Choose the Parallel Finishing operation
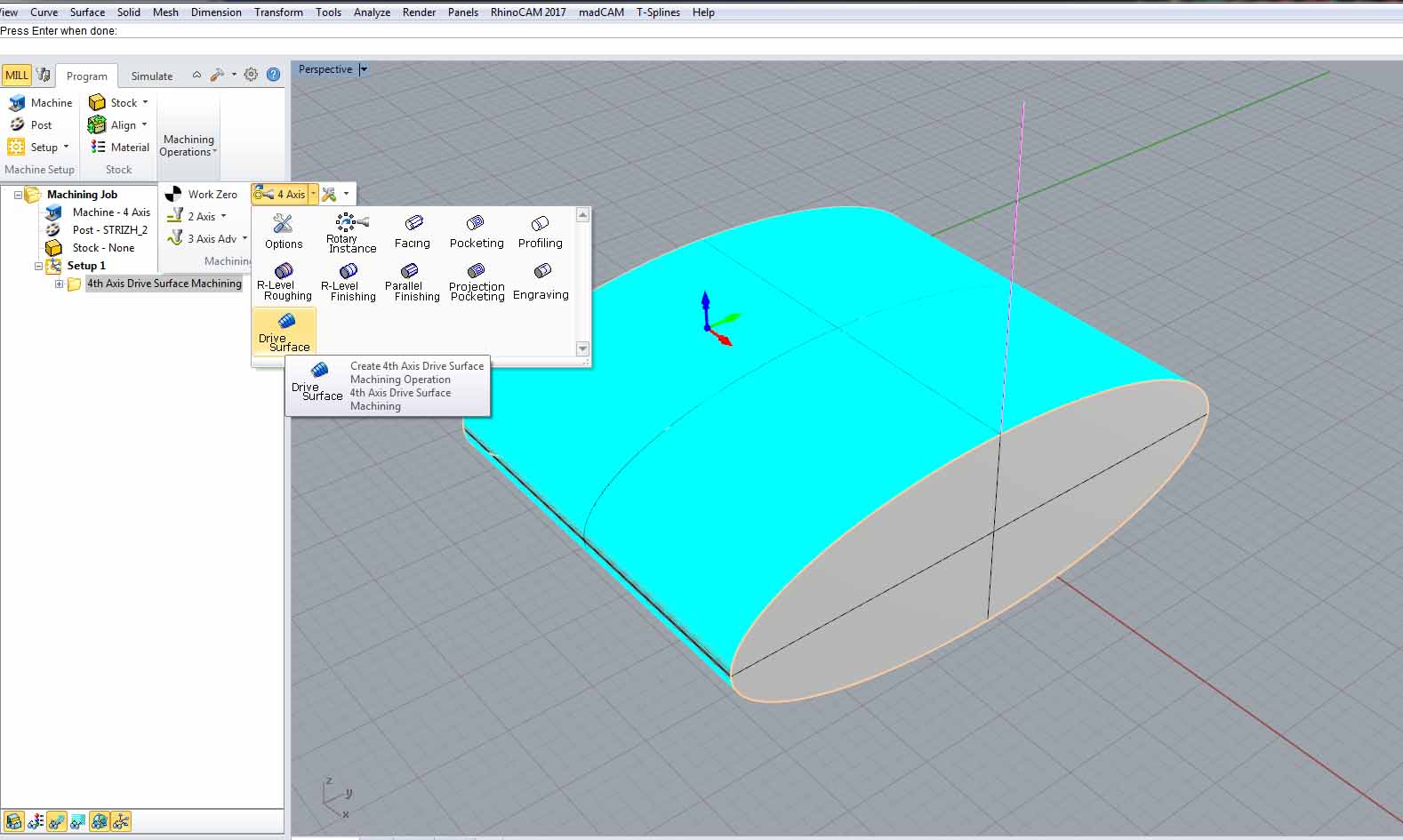This screenshot has width=1403, height=840. 410,282
